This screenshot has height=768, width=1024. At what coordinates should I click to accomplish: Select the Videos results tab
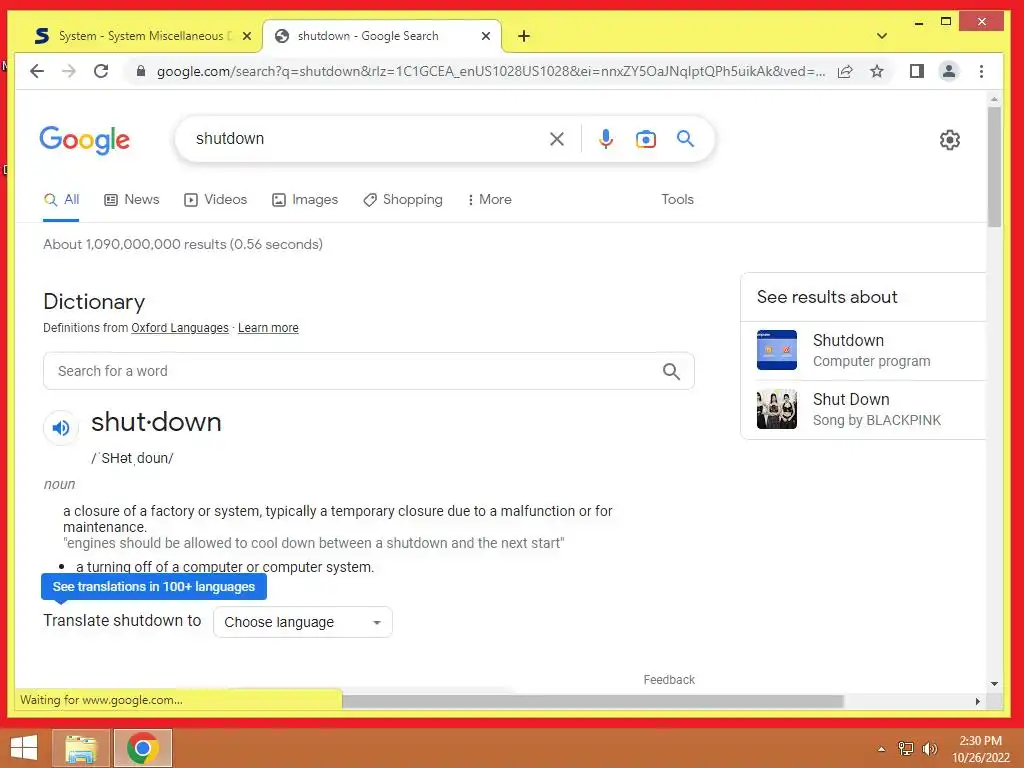tap(216, 200)
